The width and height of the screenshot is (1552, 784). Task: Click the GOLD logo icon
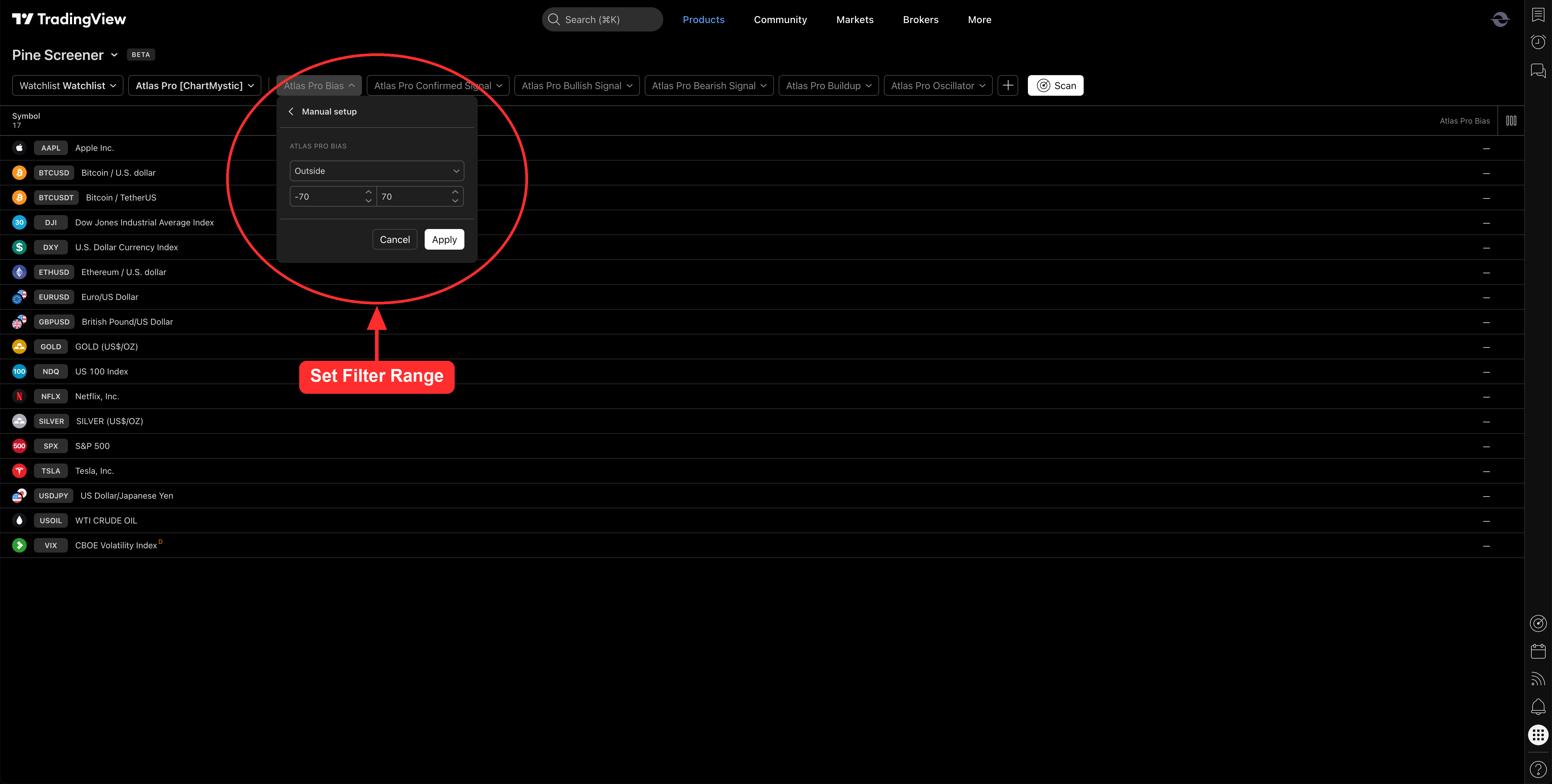point(19,347)
